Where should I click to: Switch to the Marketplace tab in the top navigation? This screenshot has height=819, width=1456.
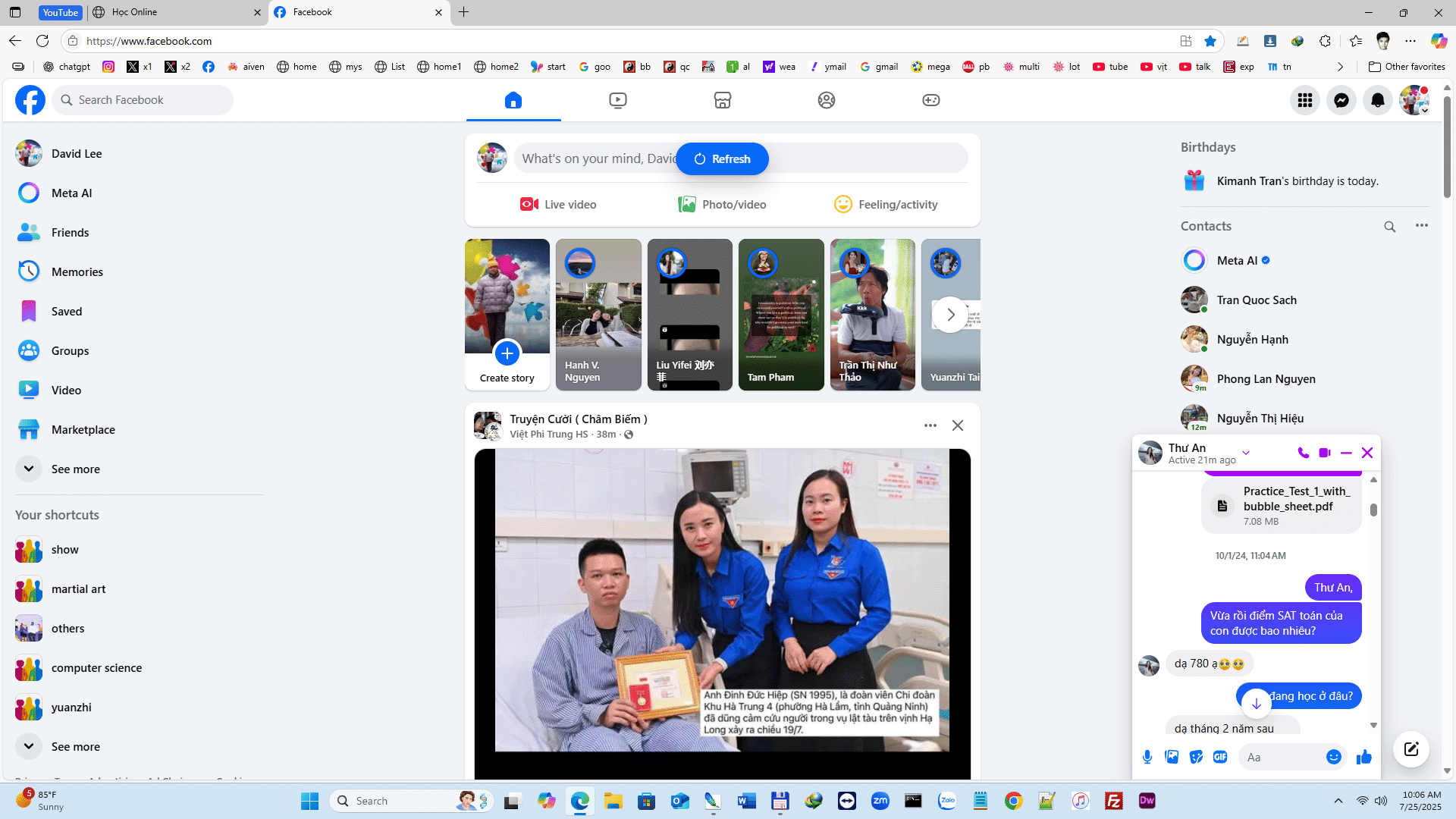722,100
